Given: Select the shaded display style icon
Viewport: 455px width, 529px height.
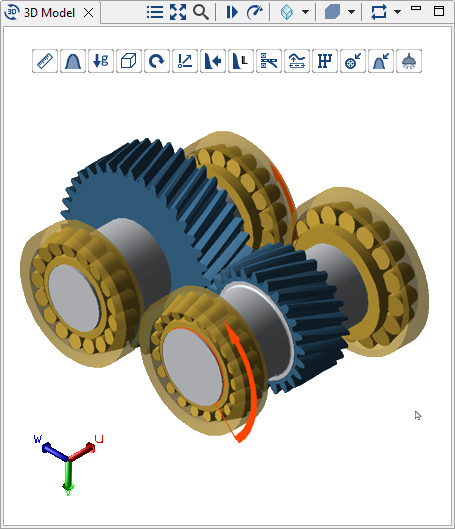Looking at the screenshot, I should pos(332,12).
